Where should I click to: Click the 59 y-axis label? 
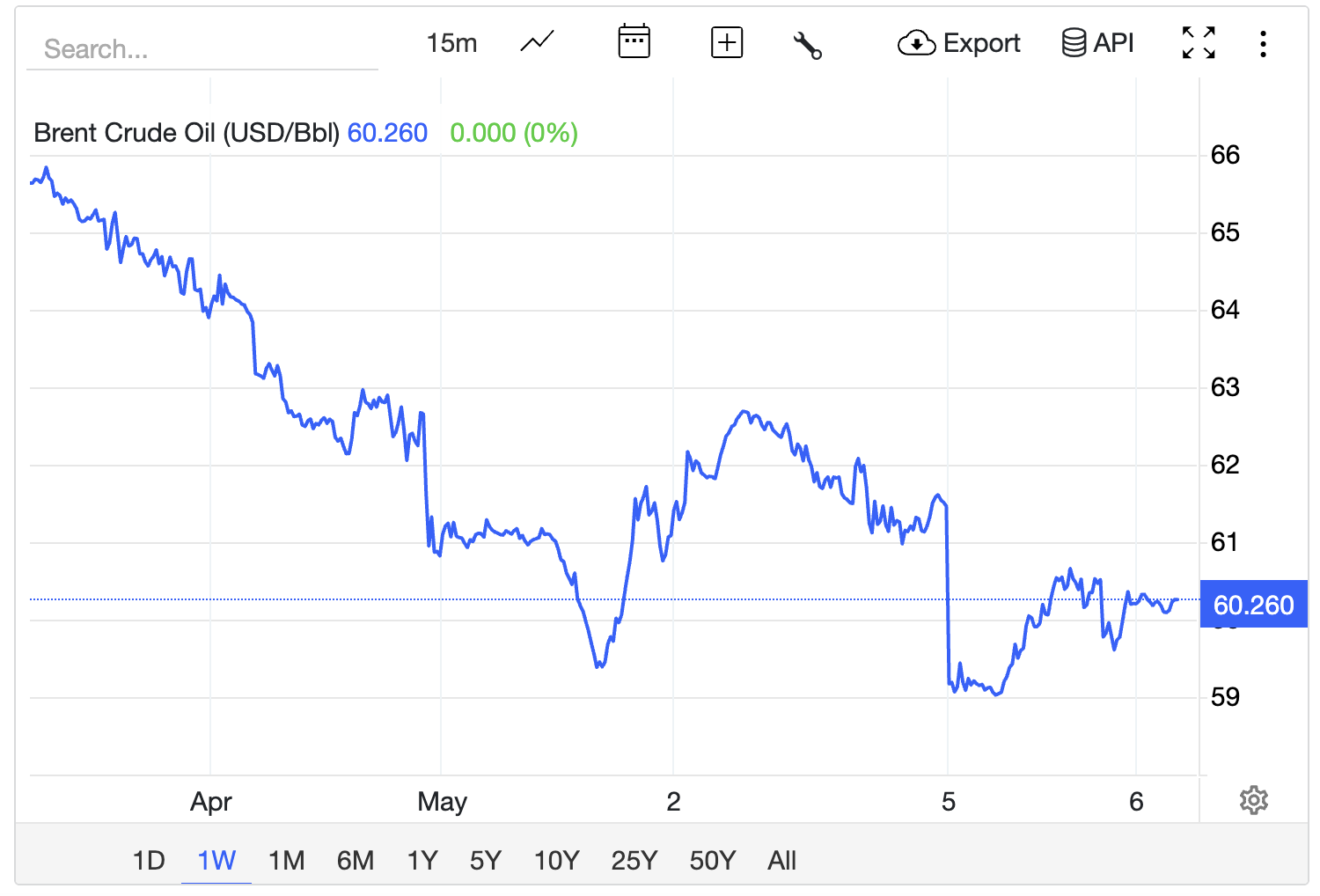click(x=1225, y=697)
